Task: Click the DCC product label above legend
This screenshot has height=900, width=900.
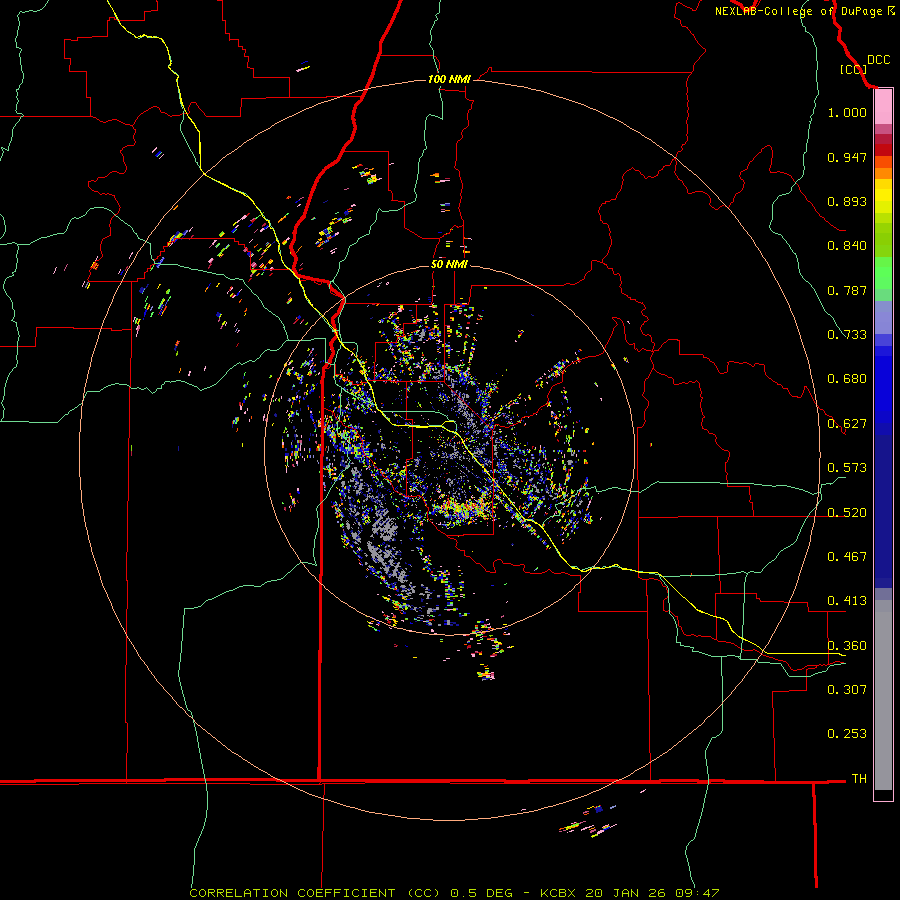Action: (878, 60)
